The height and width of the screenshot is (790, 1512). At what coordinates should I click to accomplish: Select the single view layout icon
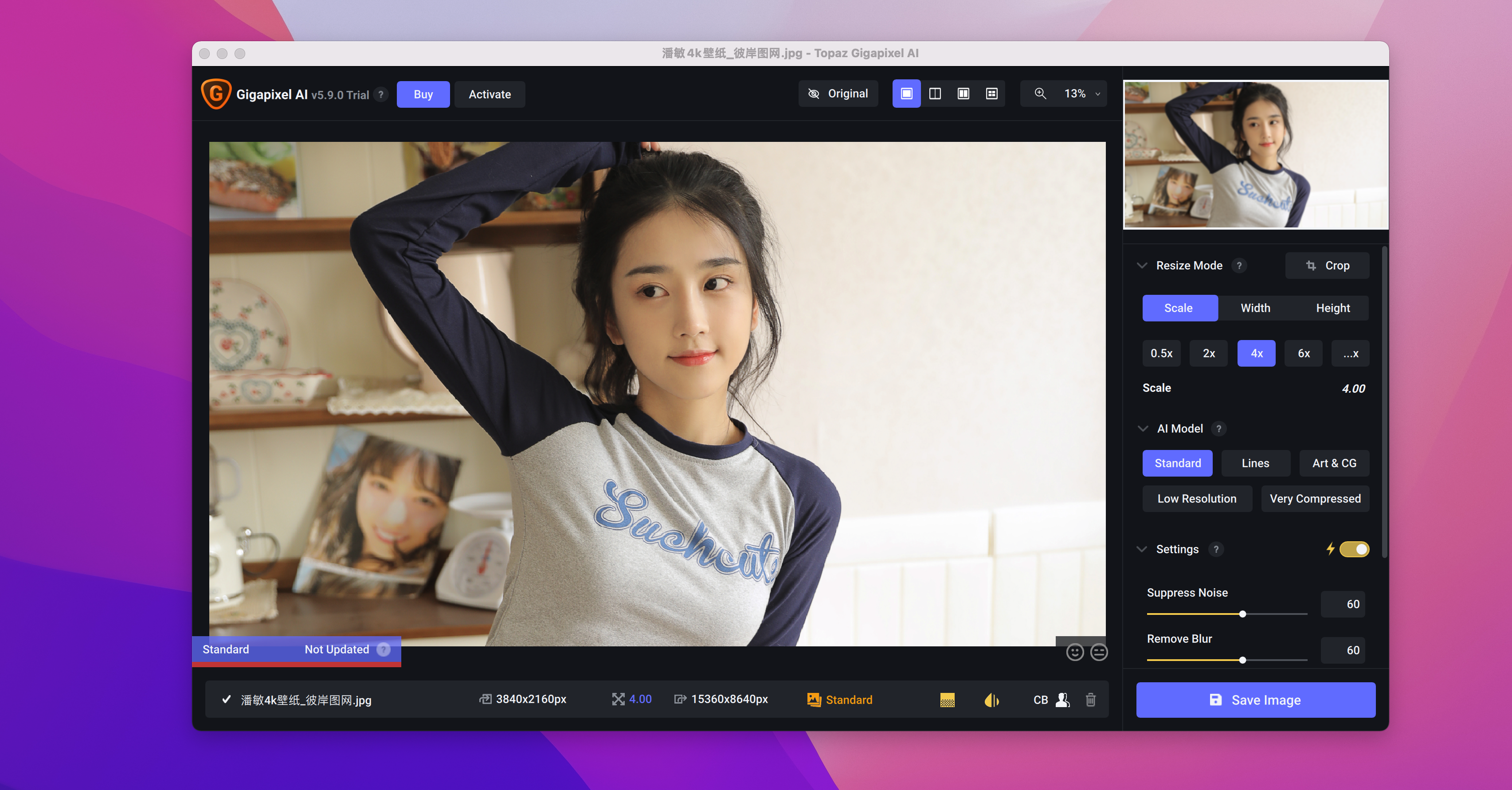(906, 94)
